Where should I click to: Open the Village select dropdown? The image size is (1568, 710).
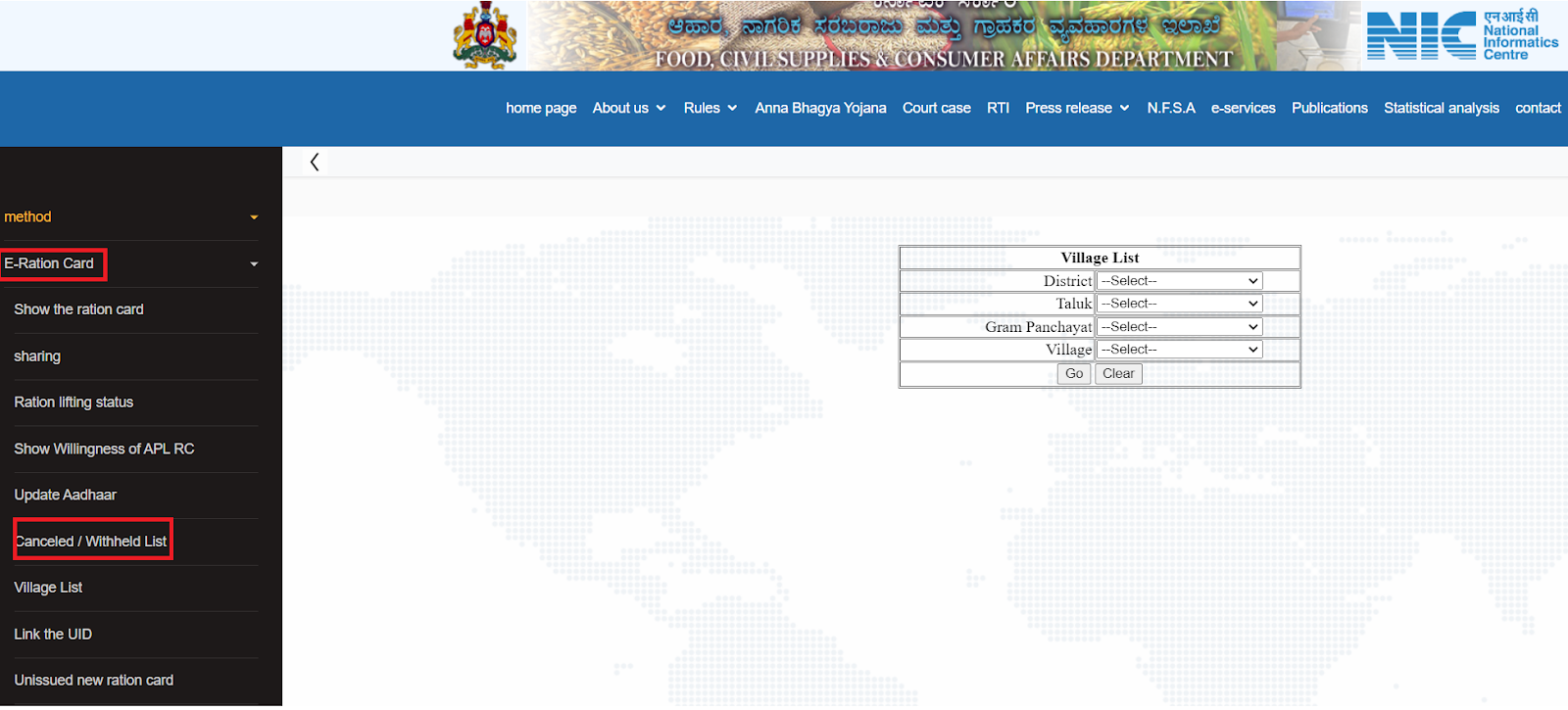[1179, 350]
